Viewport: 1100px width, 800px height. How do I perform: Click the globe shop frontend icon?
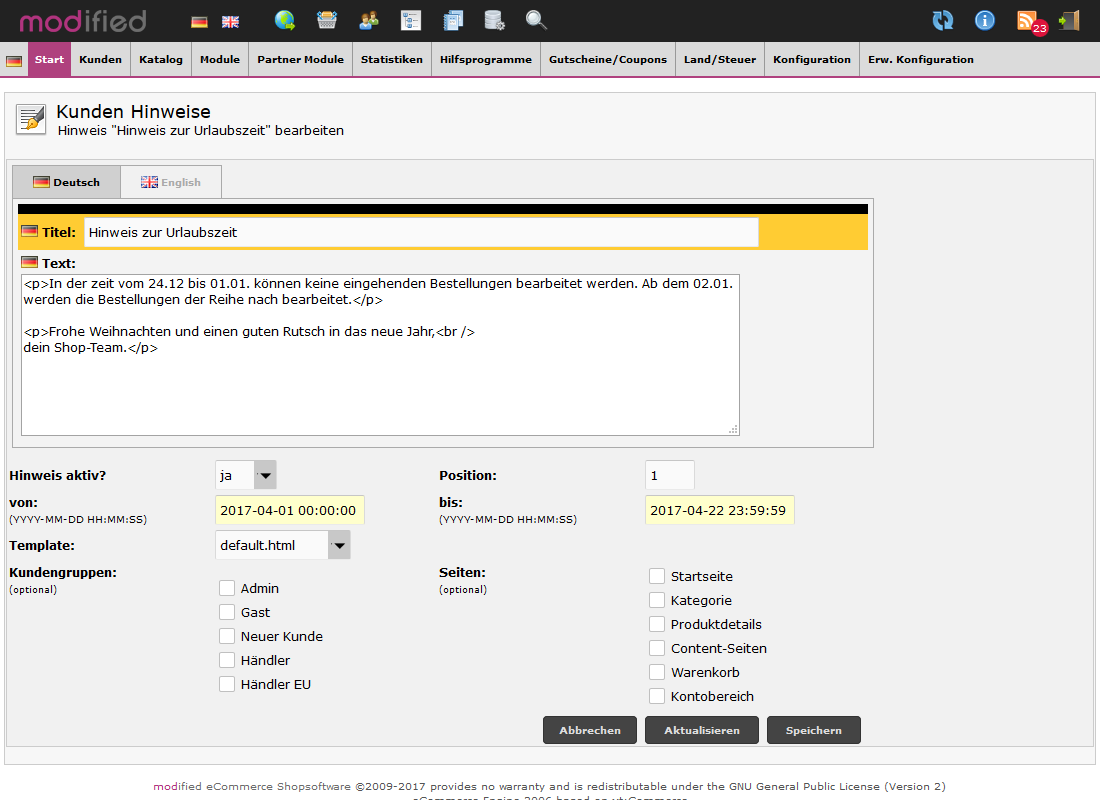(x=285, y=20)
